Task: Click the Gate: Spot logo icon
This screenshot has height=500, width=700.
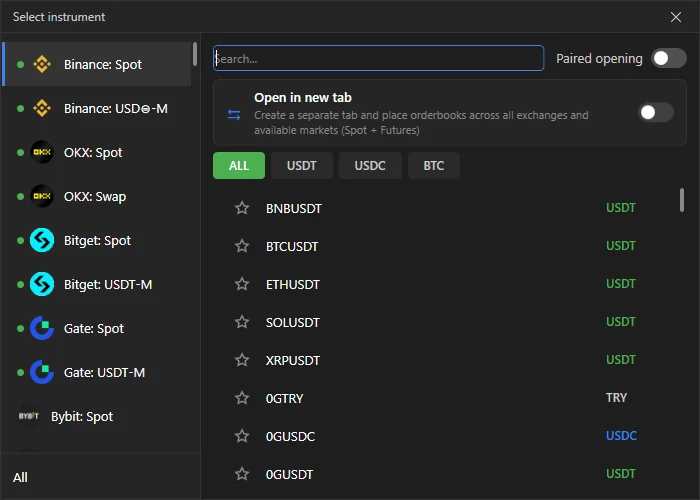Action: (x=42, y=329)
